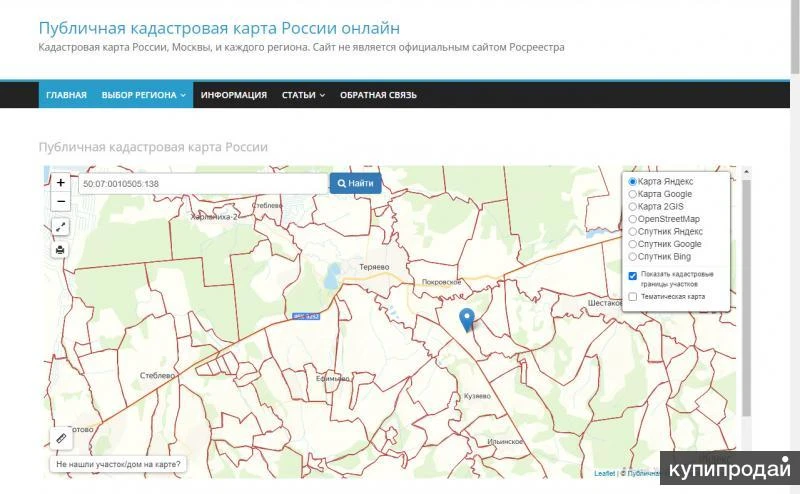This screenshot has height=494, width=800.
Task: Click the cadastral number search field
Action: click(x=203, y=184)
